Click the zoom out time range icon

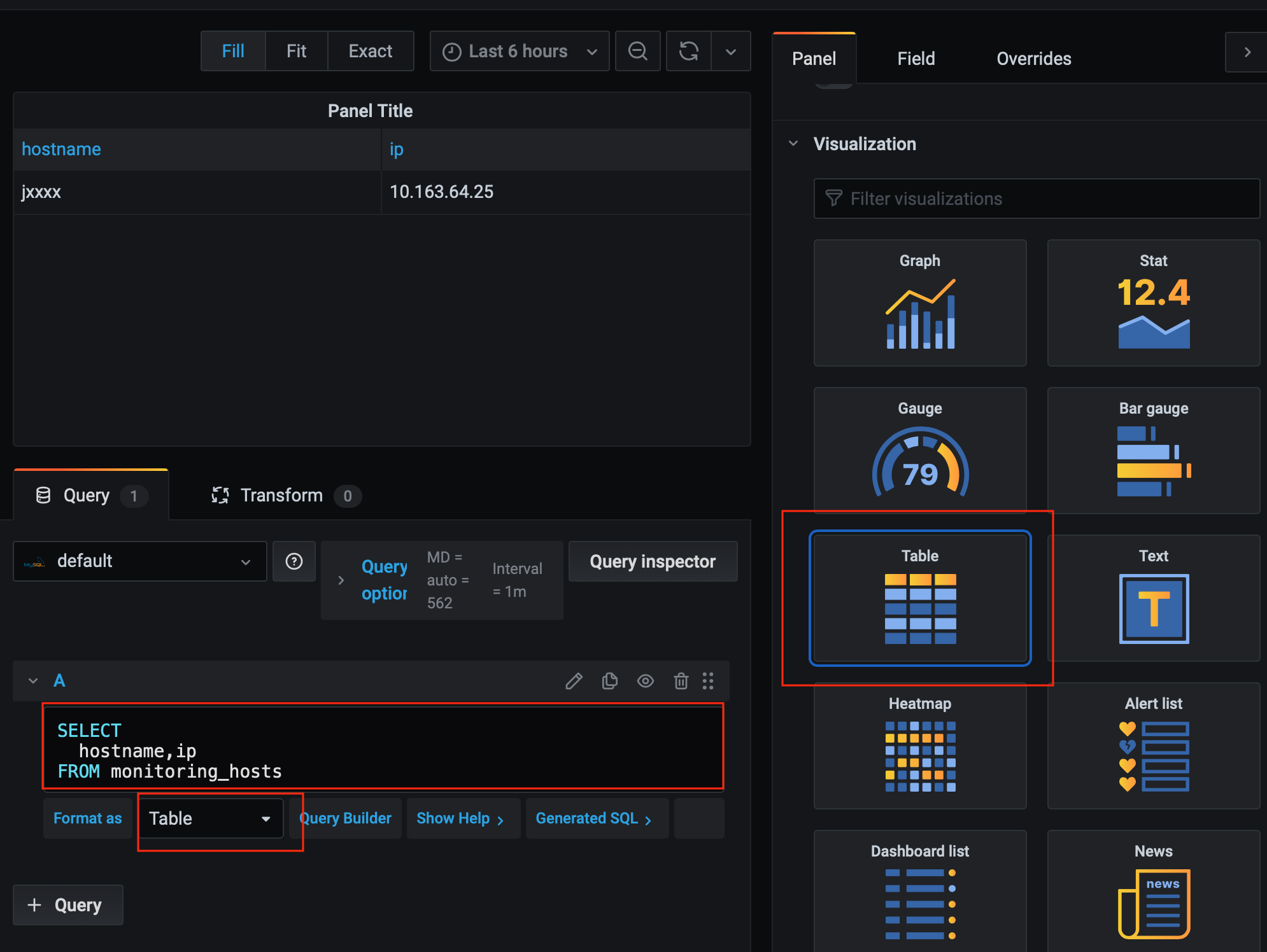click(637, 51)
